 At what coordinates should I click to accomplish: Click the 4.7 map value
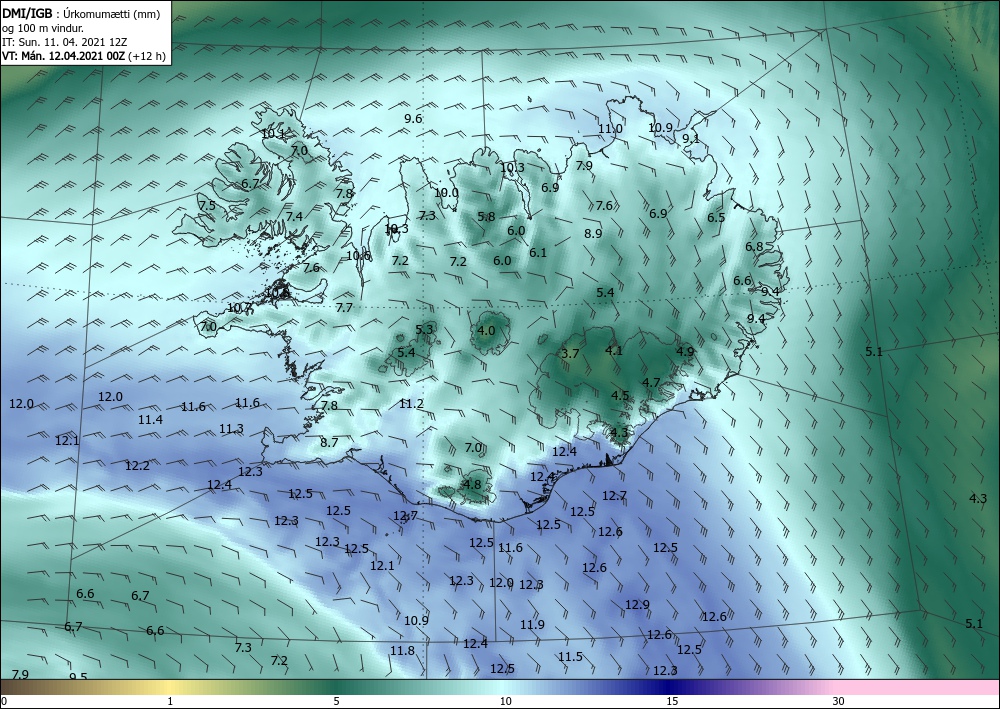[x=651, y=383]
